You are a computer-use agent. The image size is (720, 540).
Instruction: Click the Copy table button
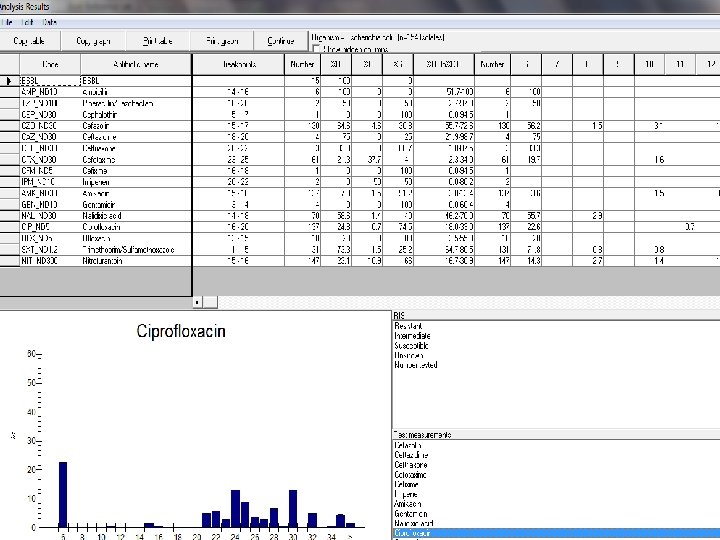point(29,41)
